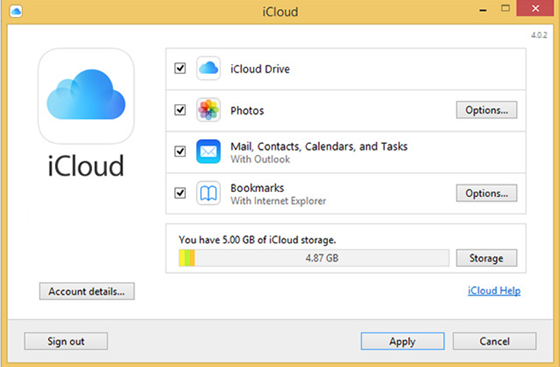This screenshot has width=560, height=367.
Task: Click the orange segment of storage bar
Action: (x=192, y=258)
